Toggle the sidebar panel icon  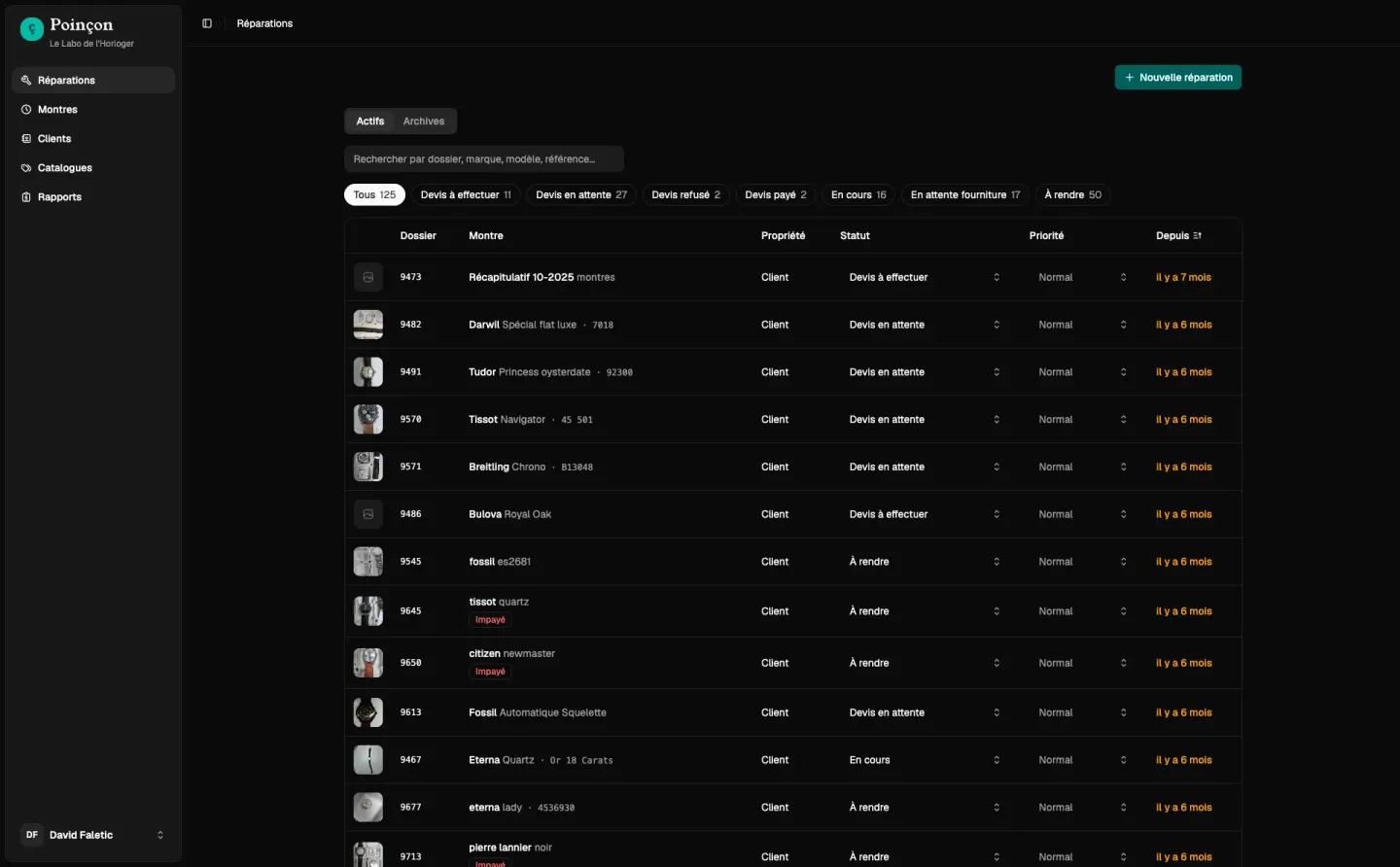(207, 23)
